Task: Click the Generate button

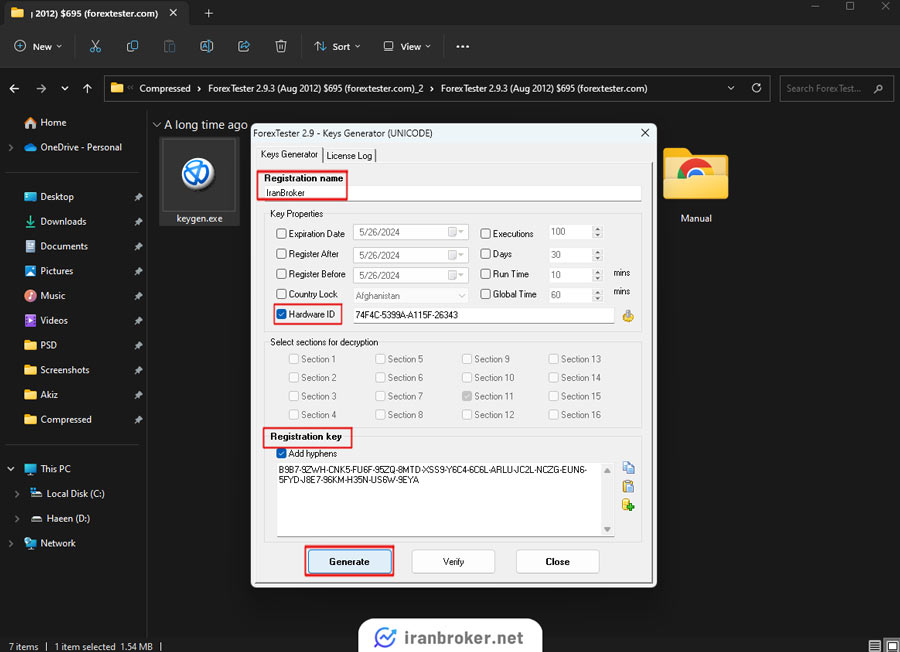Action: [x=350, y=561]
